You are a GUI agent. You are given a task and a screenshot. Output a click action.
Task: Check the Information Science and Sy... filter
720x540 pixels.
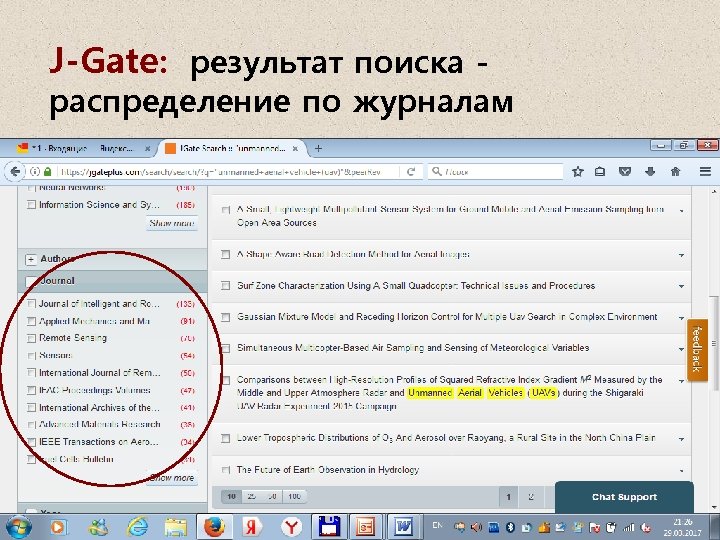pos(31,205)
